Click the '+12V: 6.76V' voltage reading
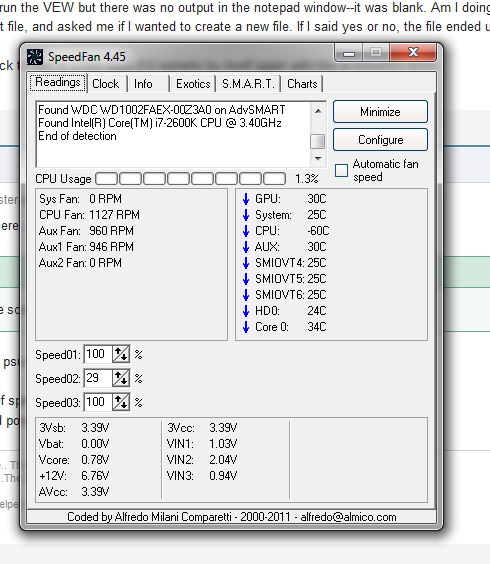This screenshot has width=490, height=564. click(x=74, y=476)
